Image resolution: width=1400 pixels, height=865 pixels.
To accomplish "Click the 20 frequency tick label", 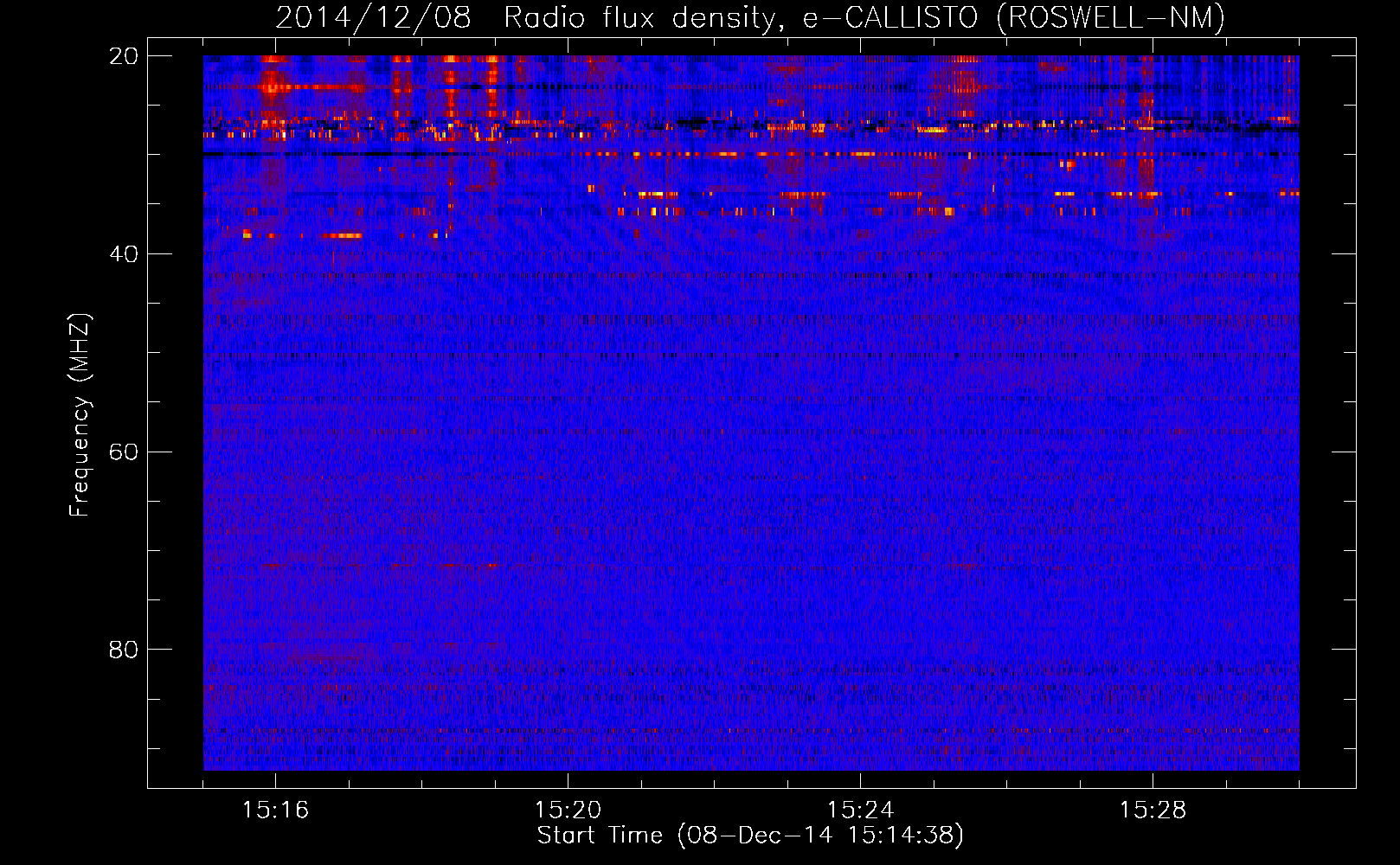I will 124,56.
